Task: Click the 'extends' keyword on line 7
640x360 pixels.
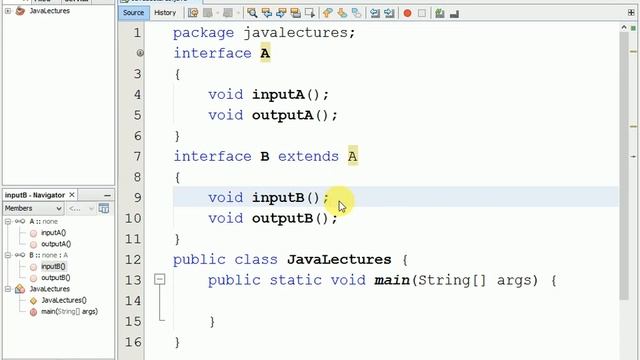Action: click(x=309, y=157)
